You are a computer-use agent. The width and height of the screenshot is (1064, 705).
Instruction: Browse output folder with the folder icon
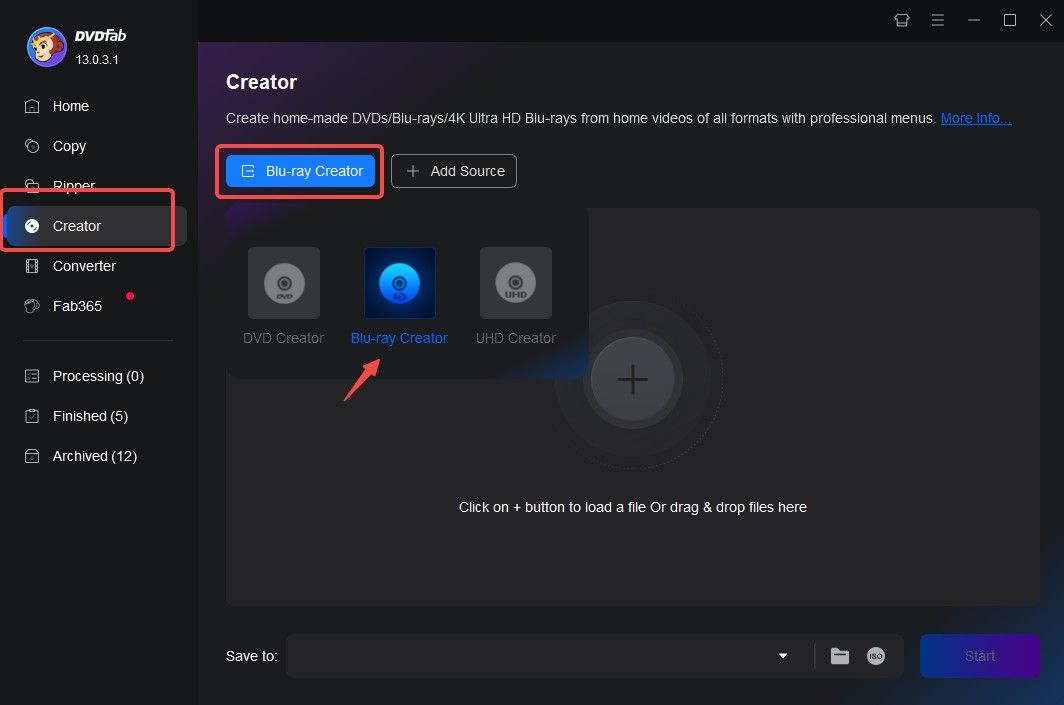click(x=840, y=656)
